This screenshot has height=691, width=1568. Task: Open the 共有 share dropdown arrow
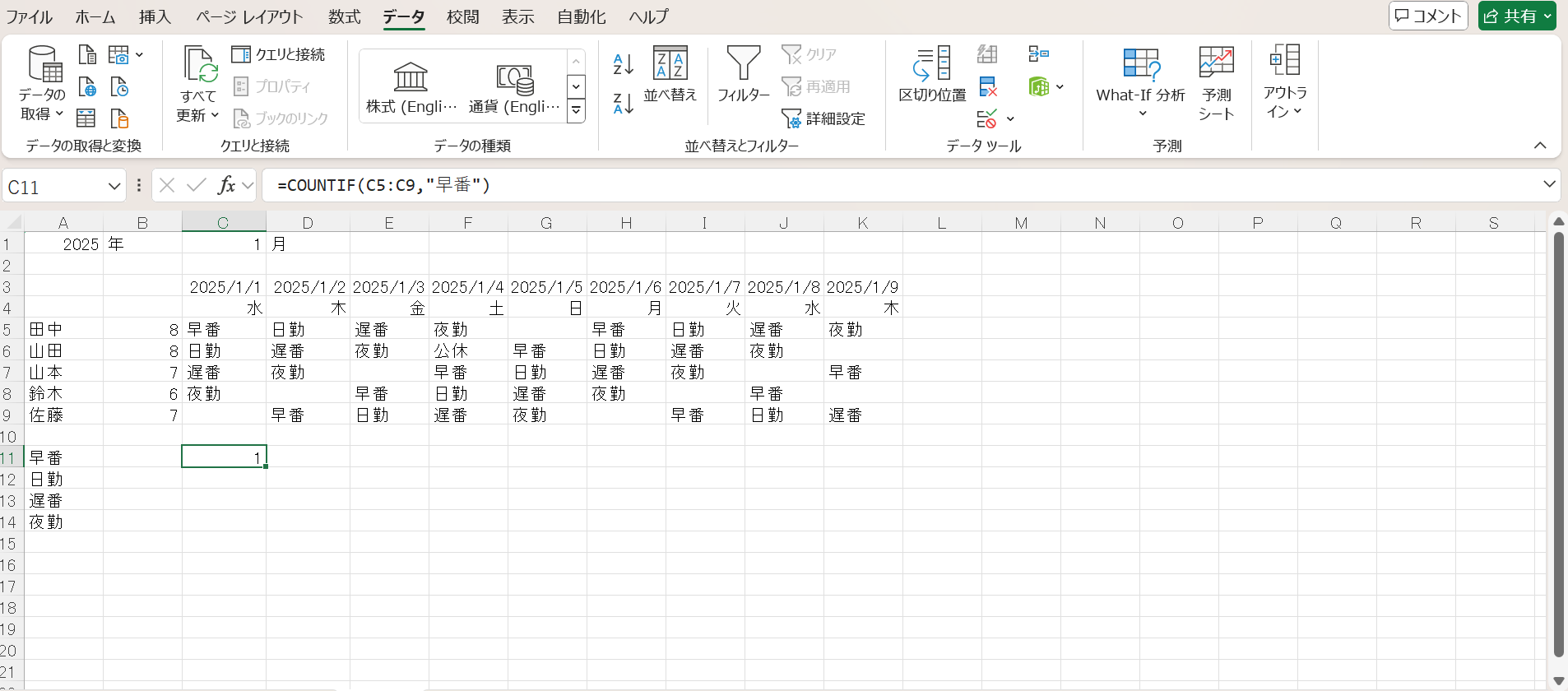tap(1547, 16)
